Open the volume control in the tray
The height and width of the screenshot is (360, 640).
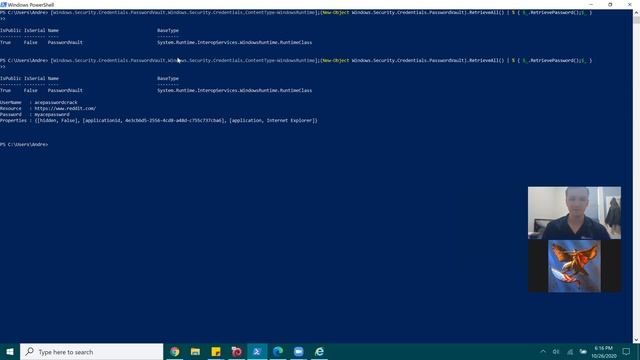click(556, 351)
